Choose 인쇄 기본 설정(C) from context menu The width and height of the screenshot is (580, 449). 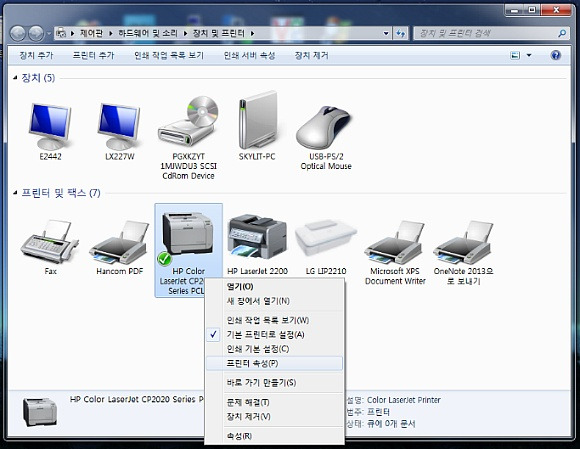(x=274, y=349)
